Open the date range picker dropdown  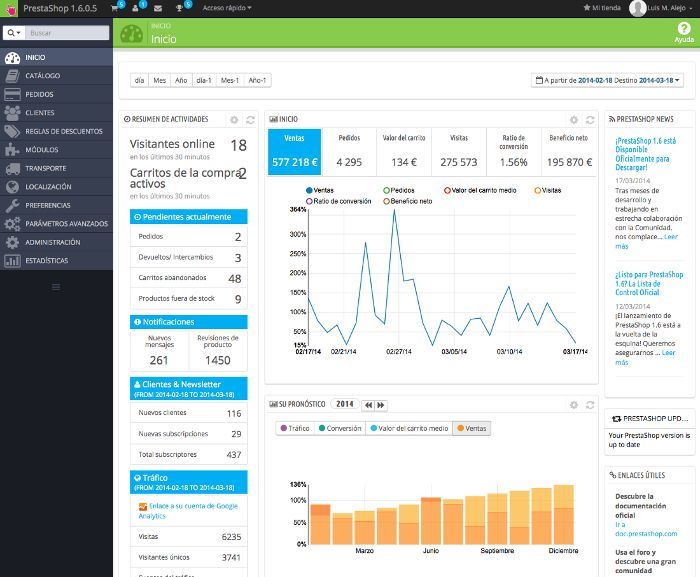coord(607,80)
